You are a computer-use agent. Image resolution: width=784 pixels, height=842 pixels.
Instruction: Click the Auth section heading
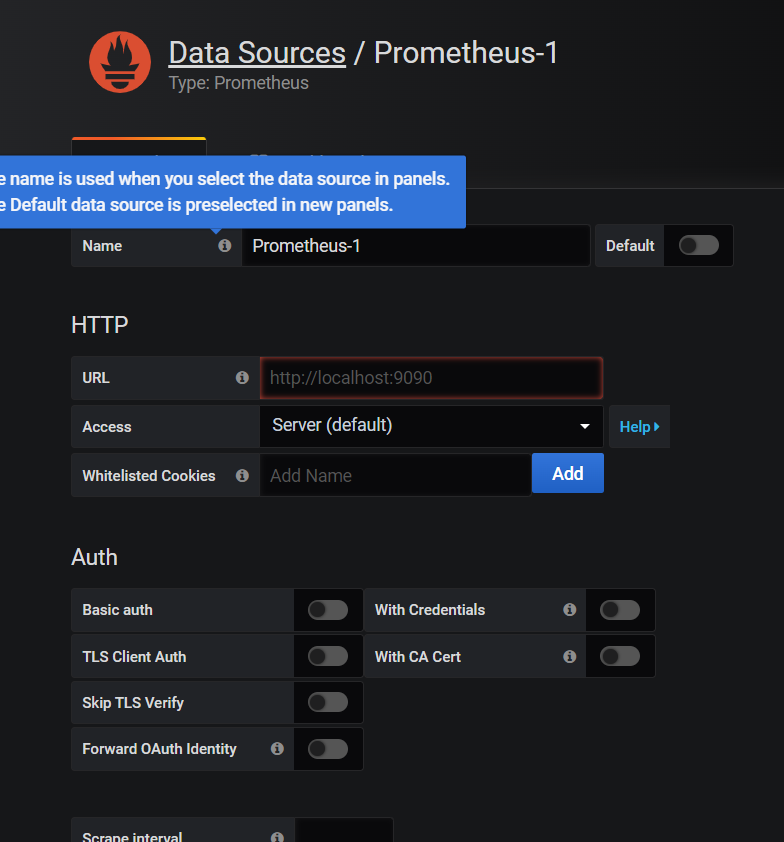pyautogui.click(x=95, y=557)
